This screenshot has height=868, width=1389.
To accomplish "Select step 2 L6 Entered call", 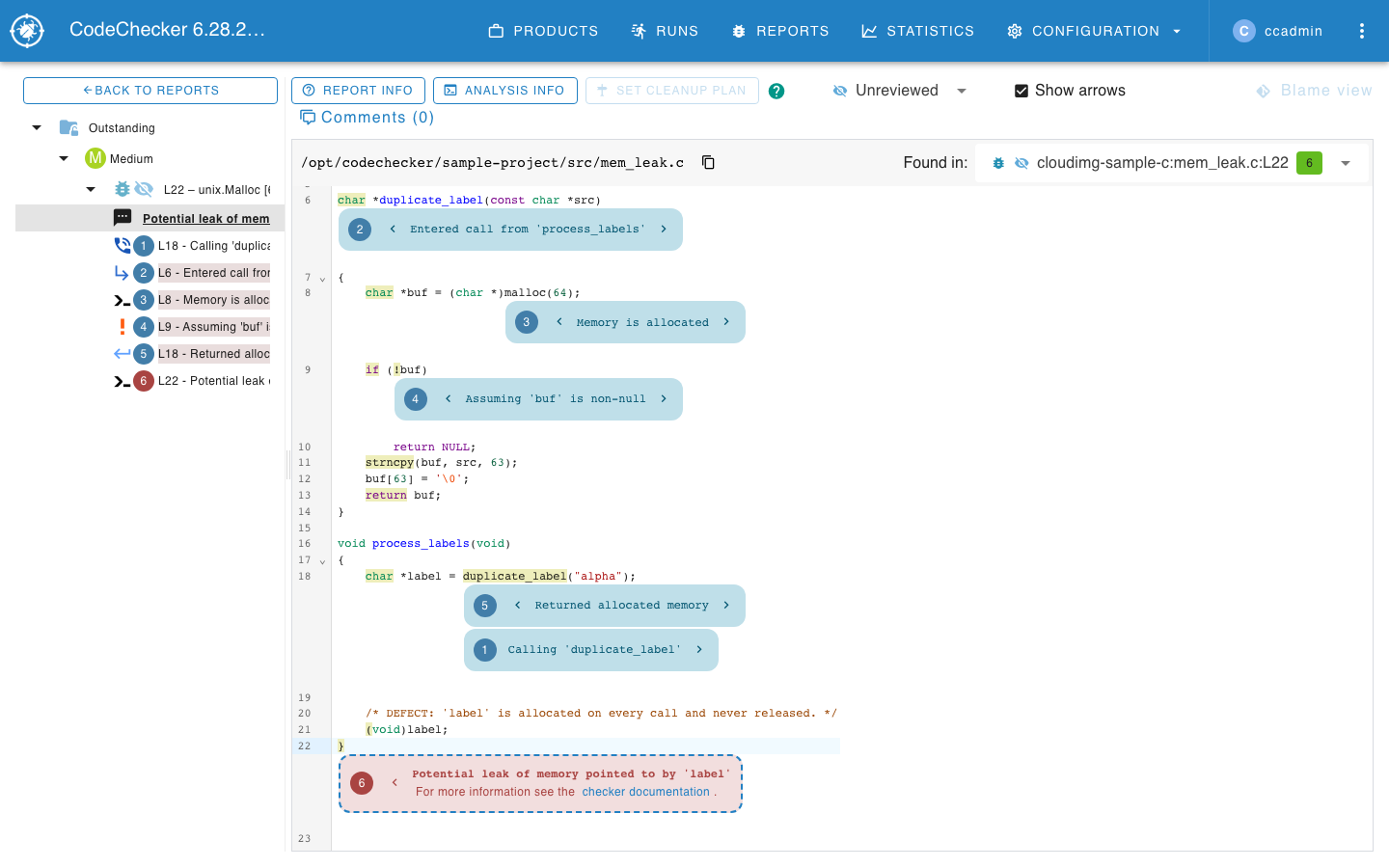I will coord(214,273).
